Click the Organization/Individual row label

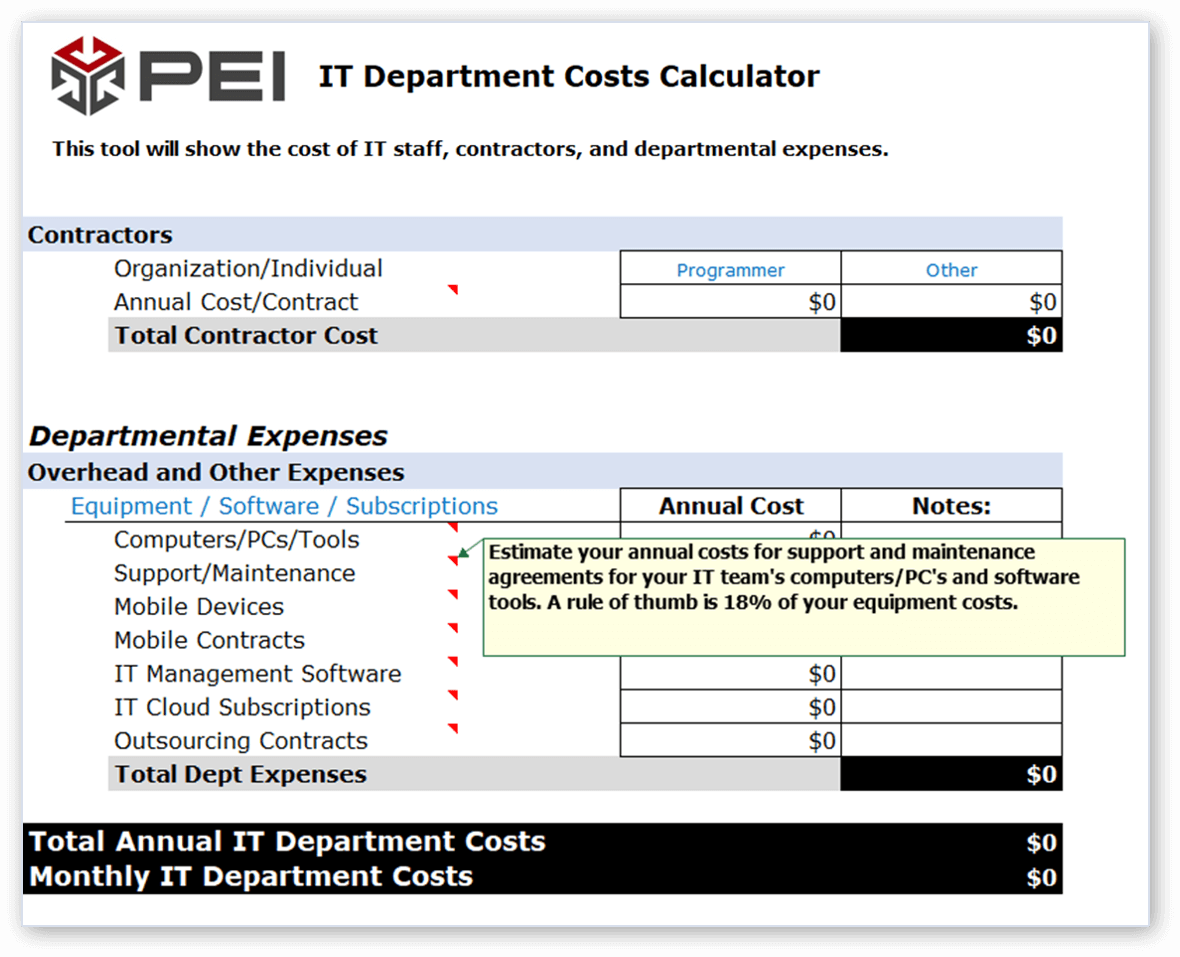(x=248, y=268)
